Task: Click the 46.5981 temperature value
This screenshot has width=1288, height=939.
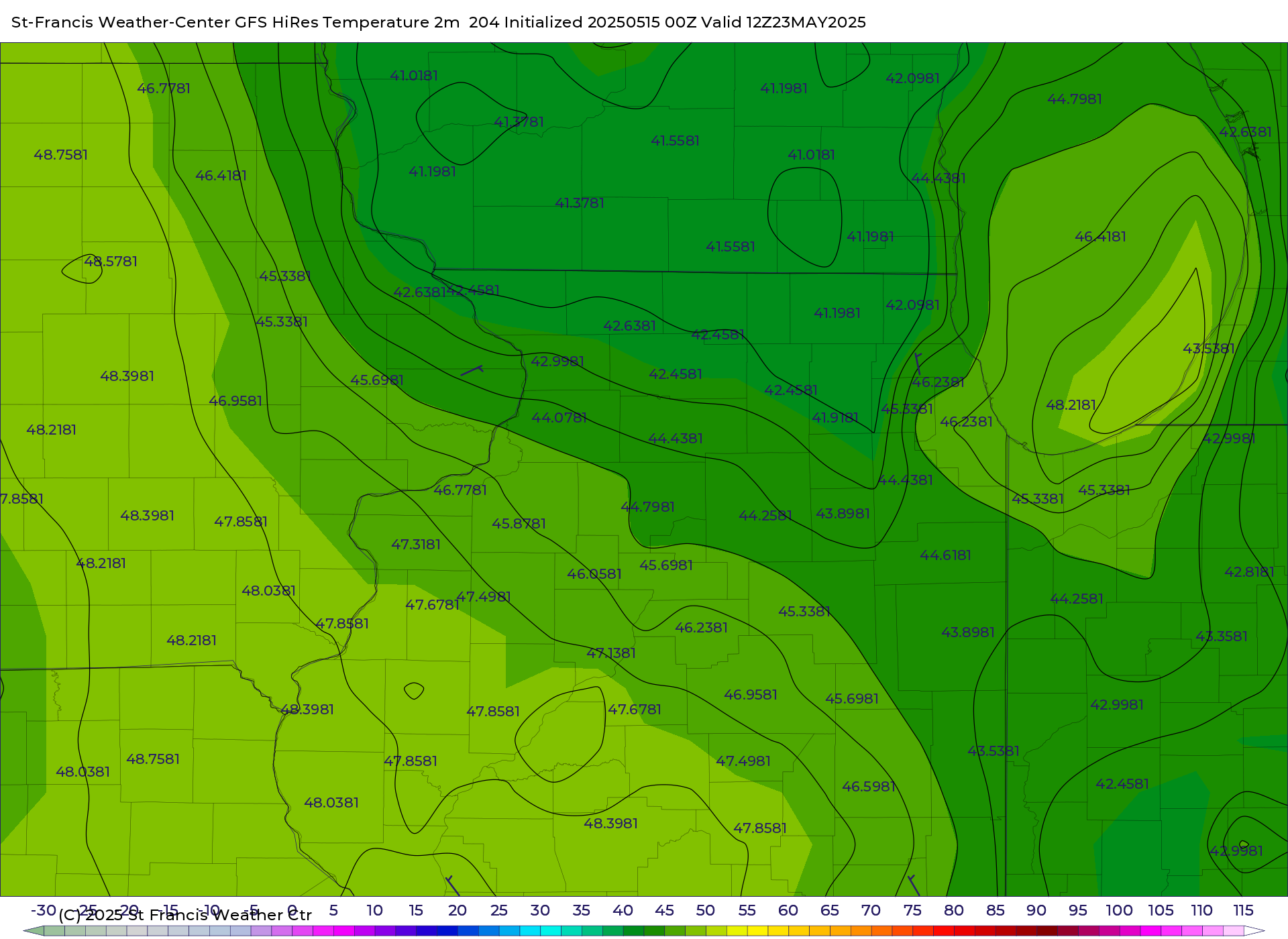Action: 869,787
